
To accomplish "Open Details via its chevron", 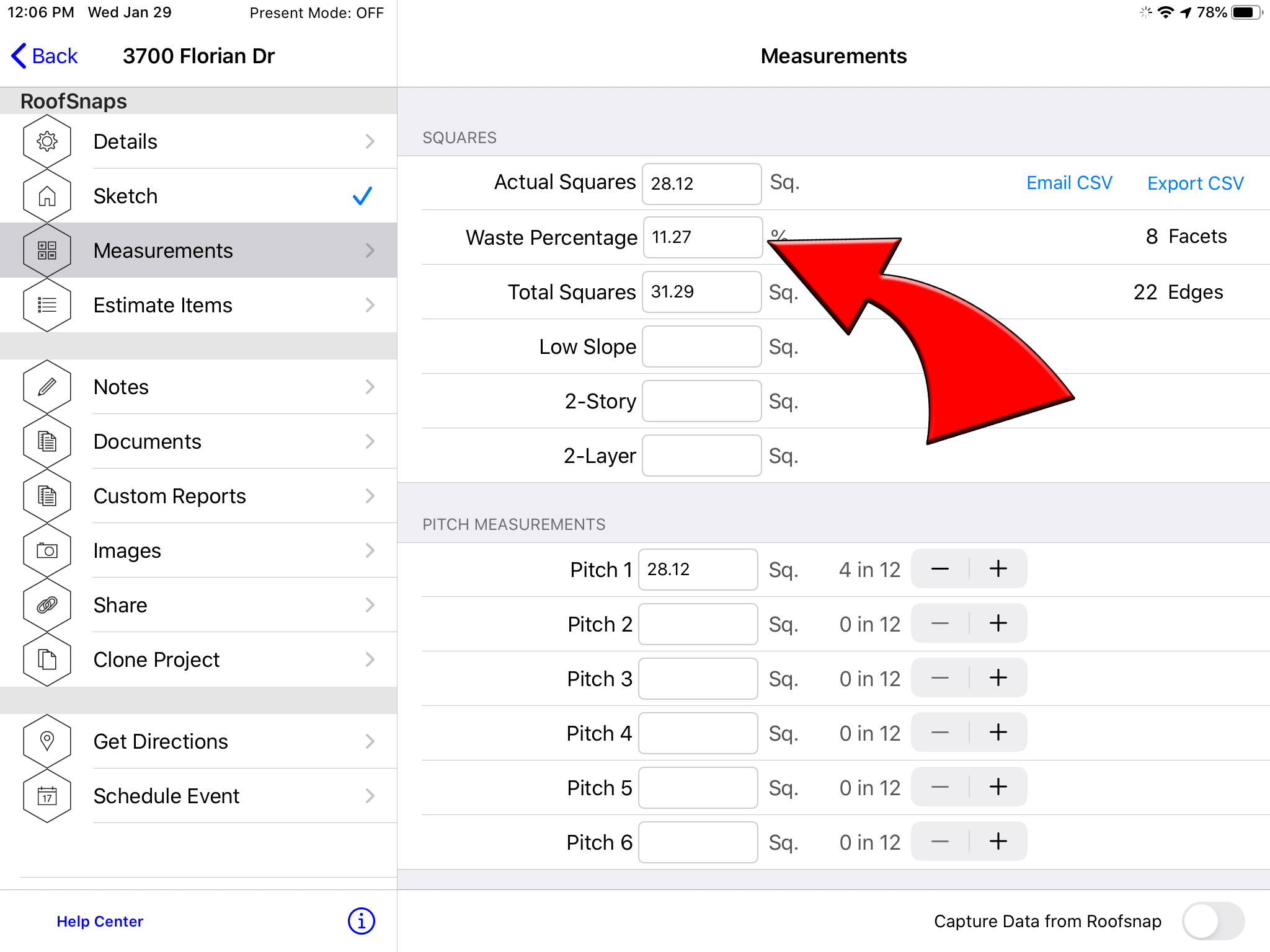I will [370, 141].
